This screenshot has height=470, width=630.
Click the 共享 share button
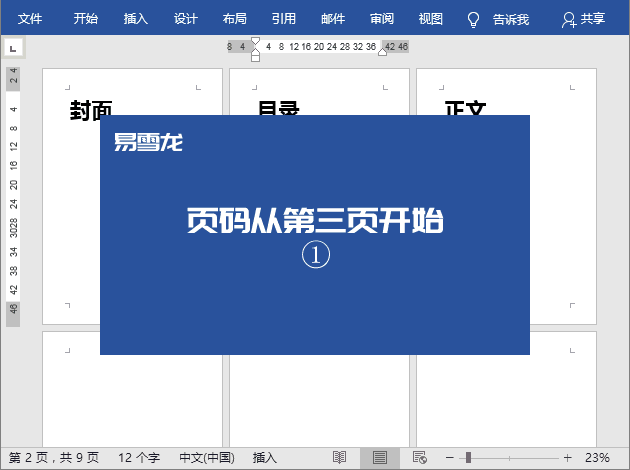(583, 19)
